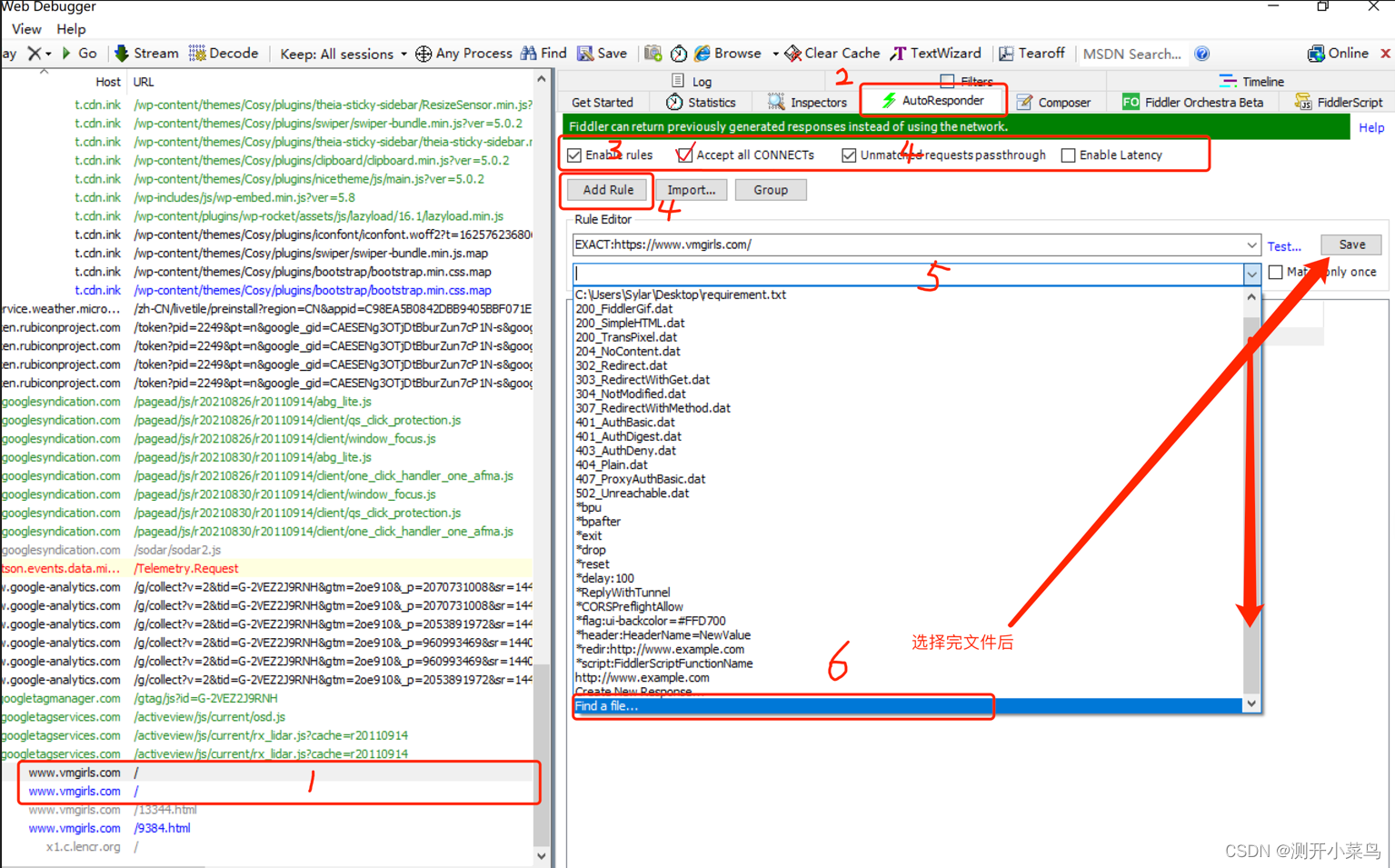Click the dropdown list scroll-up arrow

click(x=1251, y=297)
